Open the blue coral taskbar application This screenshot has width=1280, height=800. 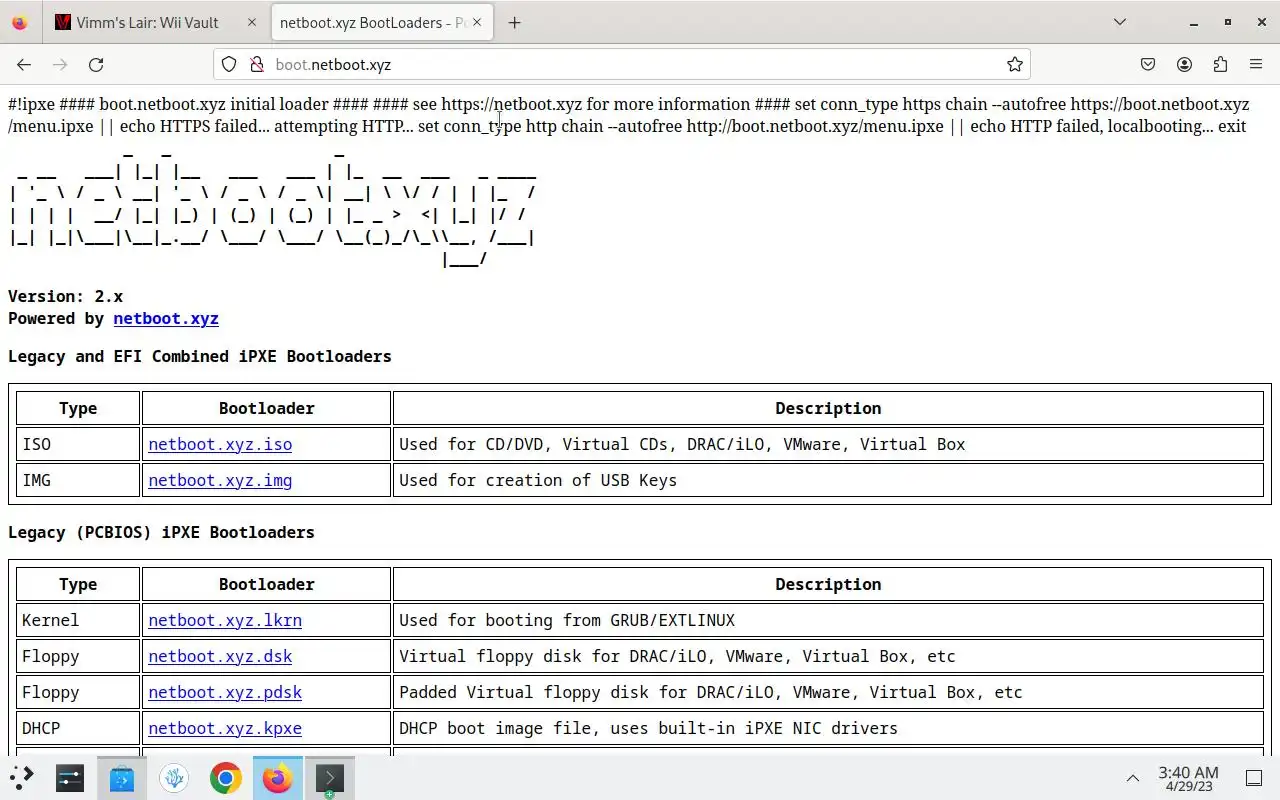point(174,777)
